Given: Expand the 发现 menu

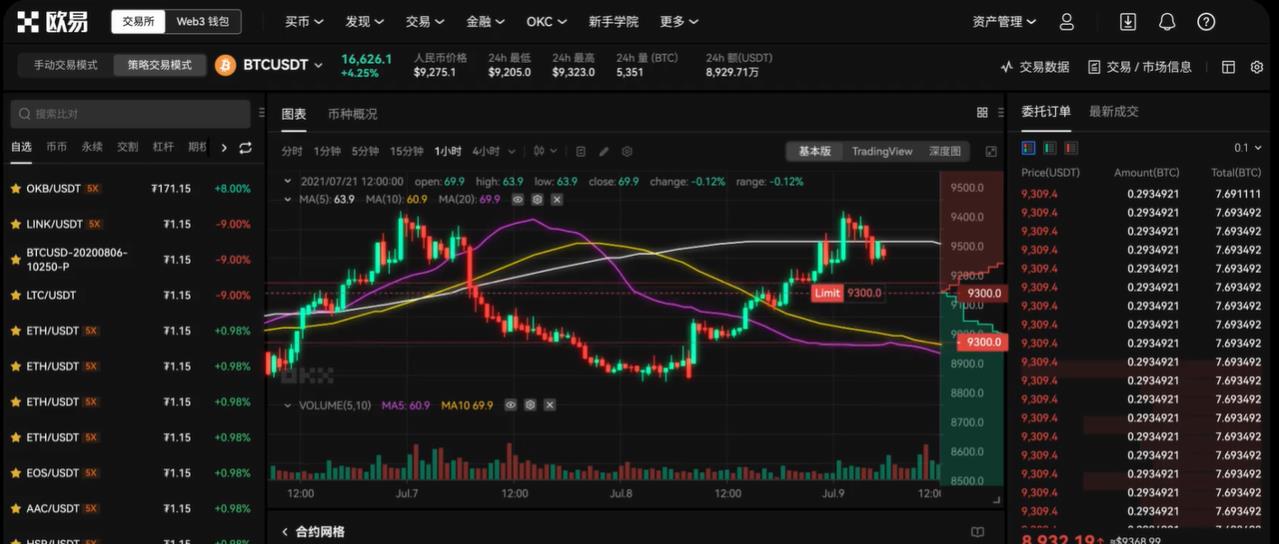Looking at the screenshot, I should tap(364, 21).
